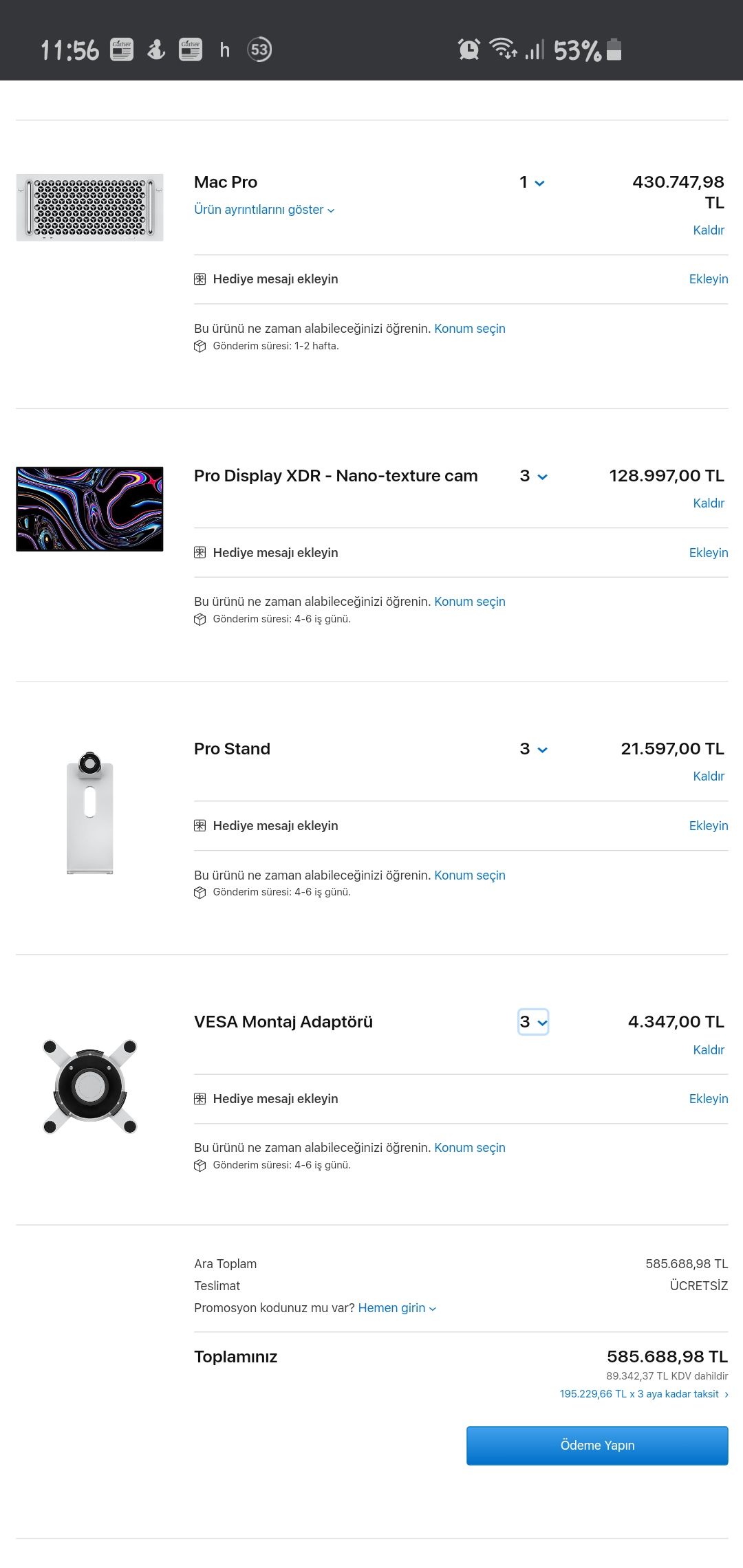Open Mac Pro quantity dropdown
Viewport: 743px width, 1568px height.
[x=532, y=183]
